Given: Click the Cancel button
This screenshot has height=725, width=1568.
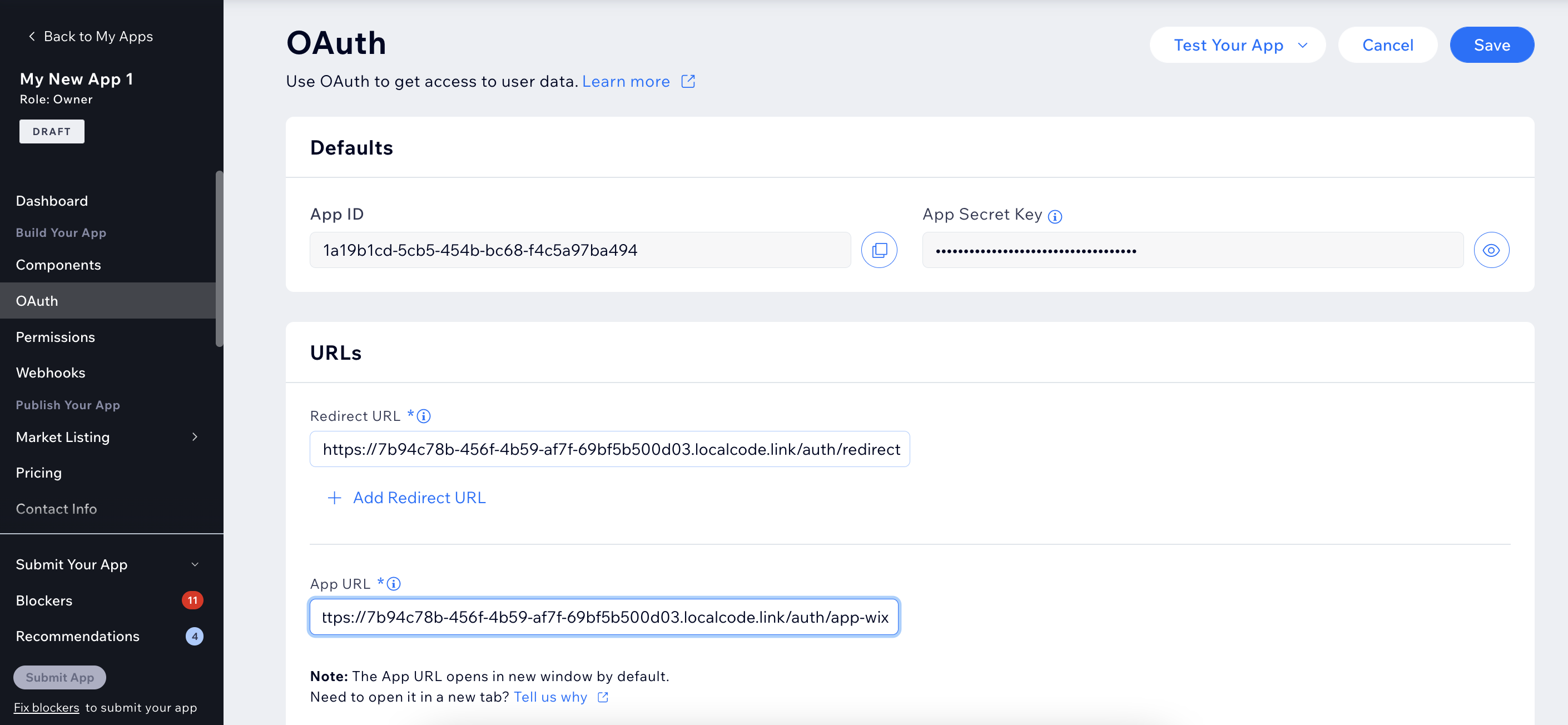Looking at the screenshot, I should (1387, 45).
